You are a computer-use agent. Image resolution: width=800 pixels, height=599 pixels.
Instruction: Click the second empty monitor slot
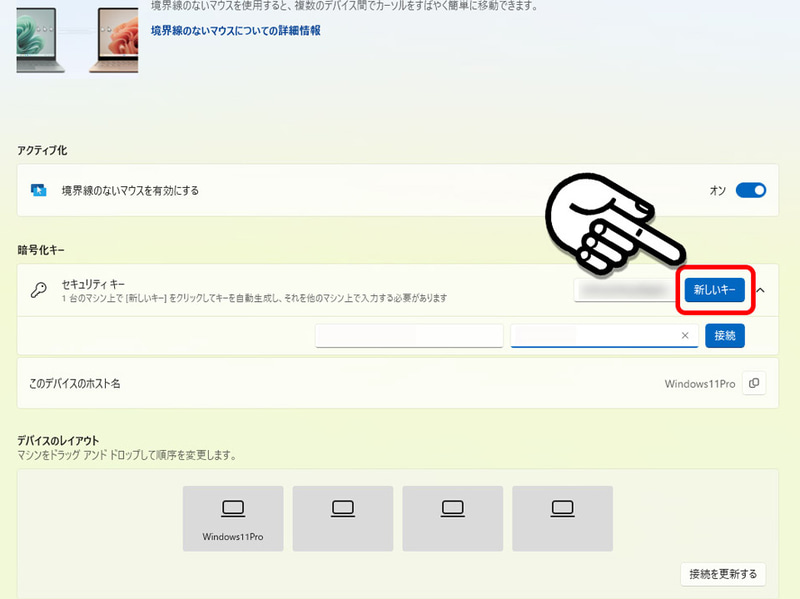click(343, 518)
